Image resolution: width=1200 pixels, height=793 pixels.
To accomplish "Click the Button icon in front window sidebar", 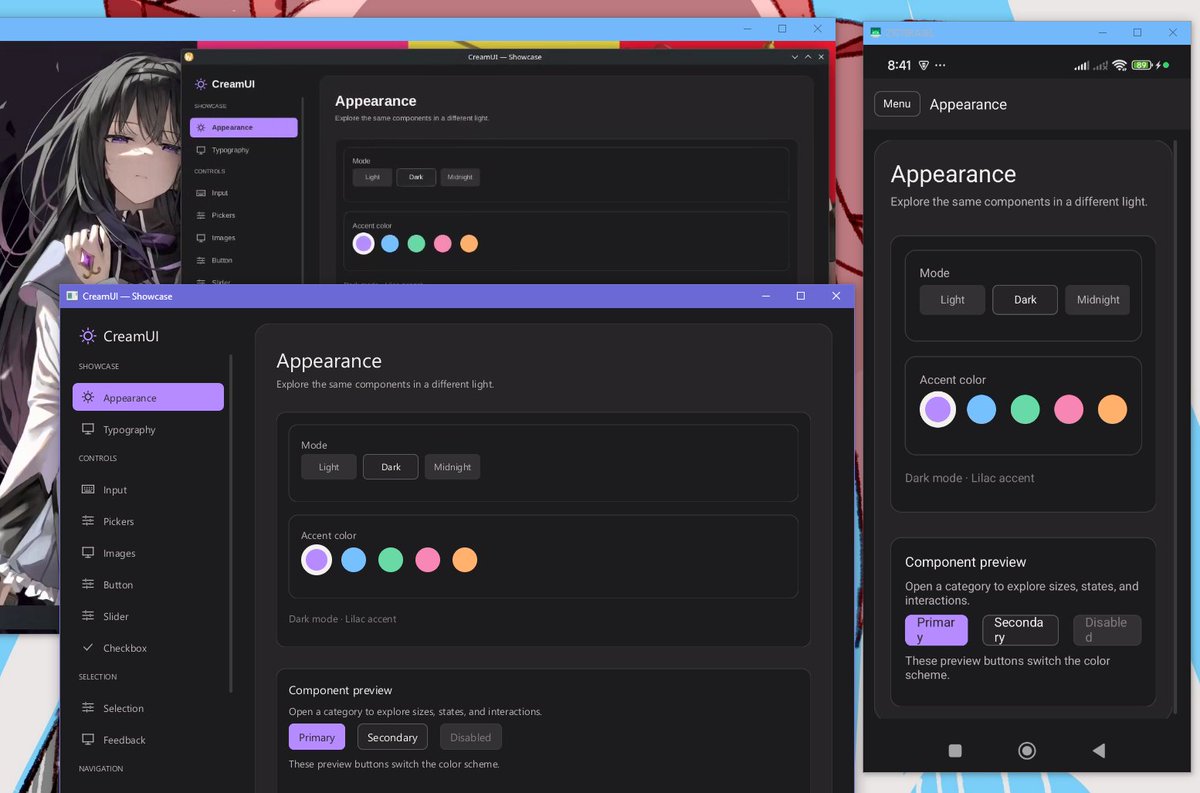I will pyautogui.click(x=88, y=585).
